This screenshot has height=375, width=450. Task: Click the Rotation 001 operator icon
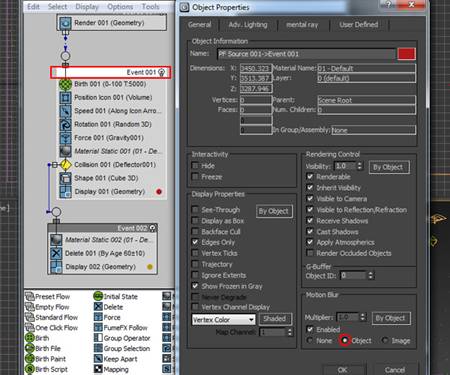65,125
